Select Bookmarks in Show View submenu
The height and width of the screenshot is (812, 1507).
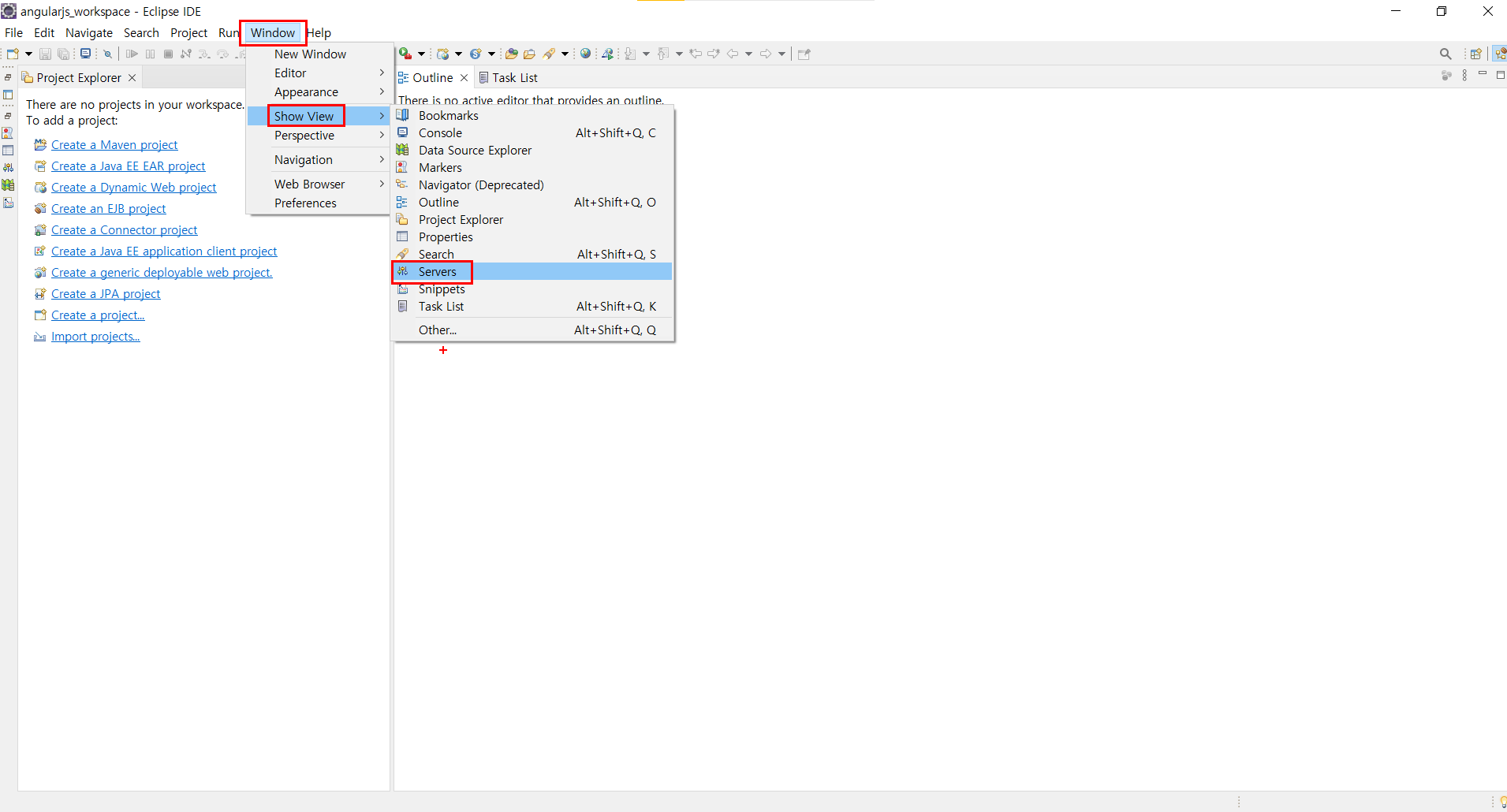(x=532, y=115)
